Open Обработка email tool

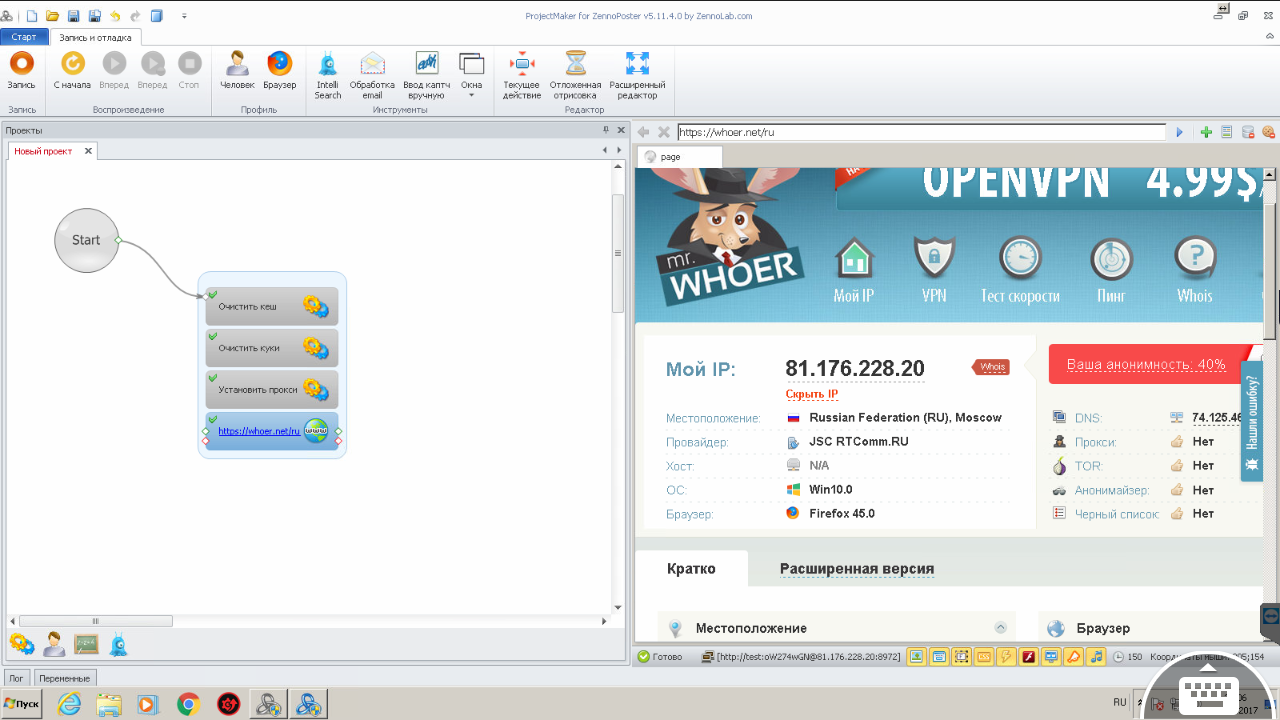[372, 76]
